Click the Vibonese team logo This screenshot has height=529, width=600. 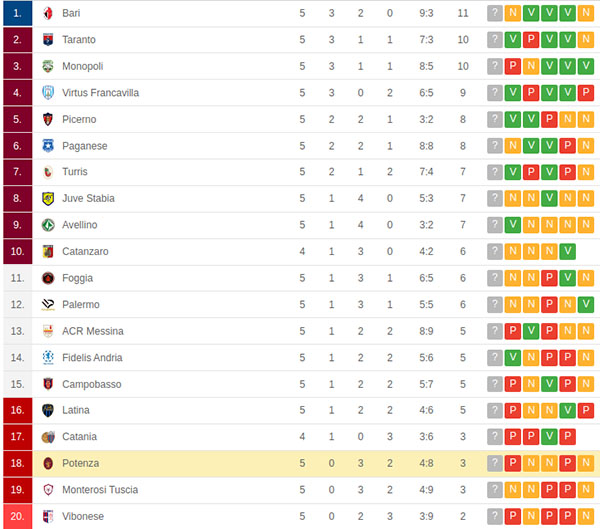pos(48,516)
